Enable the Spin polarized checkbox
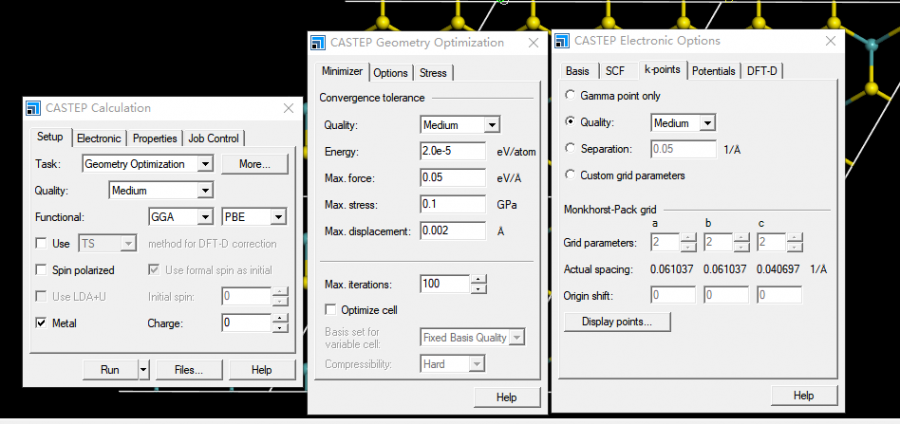 click(x=41, y=270)
